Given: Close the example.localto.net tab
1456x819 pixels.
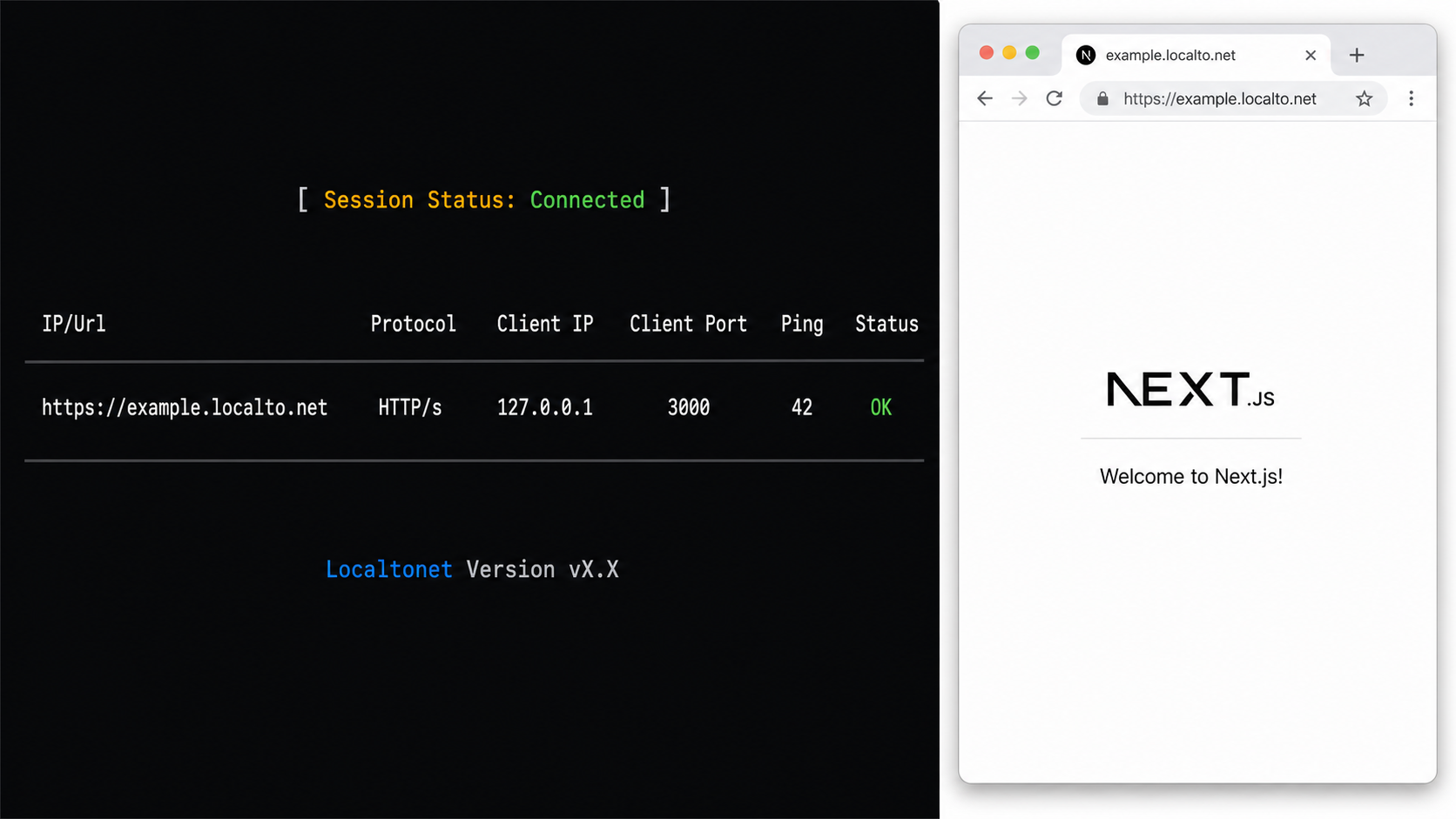Looking at the screenshot, I should (x=1311, y=55).
